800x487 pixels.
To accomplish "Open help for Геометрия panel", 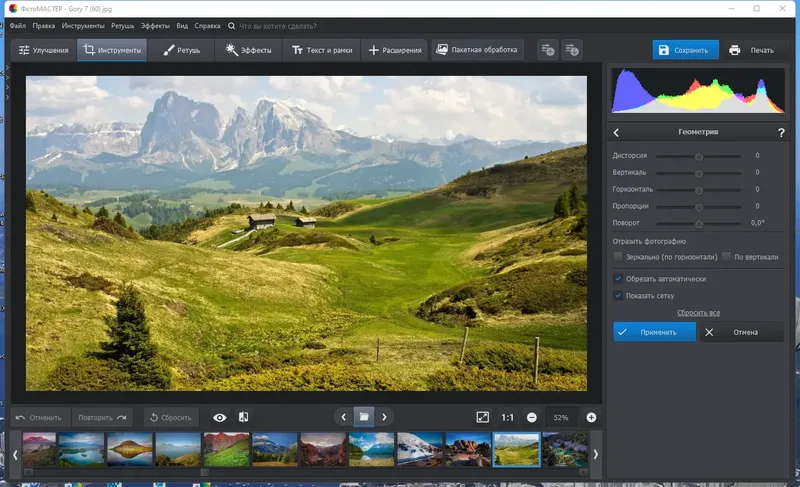I will (x=781, y=133).
